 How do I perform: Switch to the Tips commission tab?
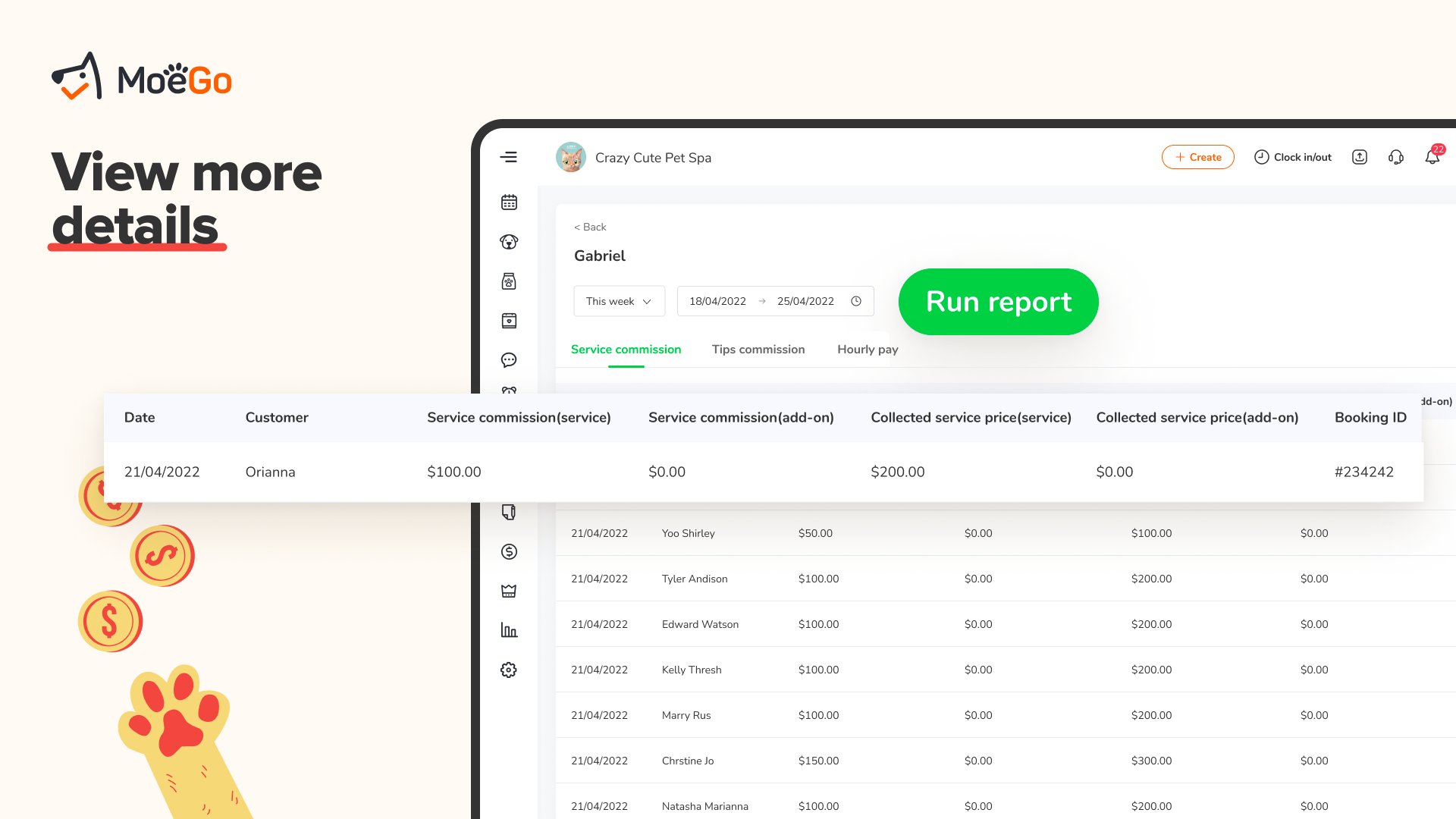[758, 350]
